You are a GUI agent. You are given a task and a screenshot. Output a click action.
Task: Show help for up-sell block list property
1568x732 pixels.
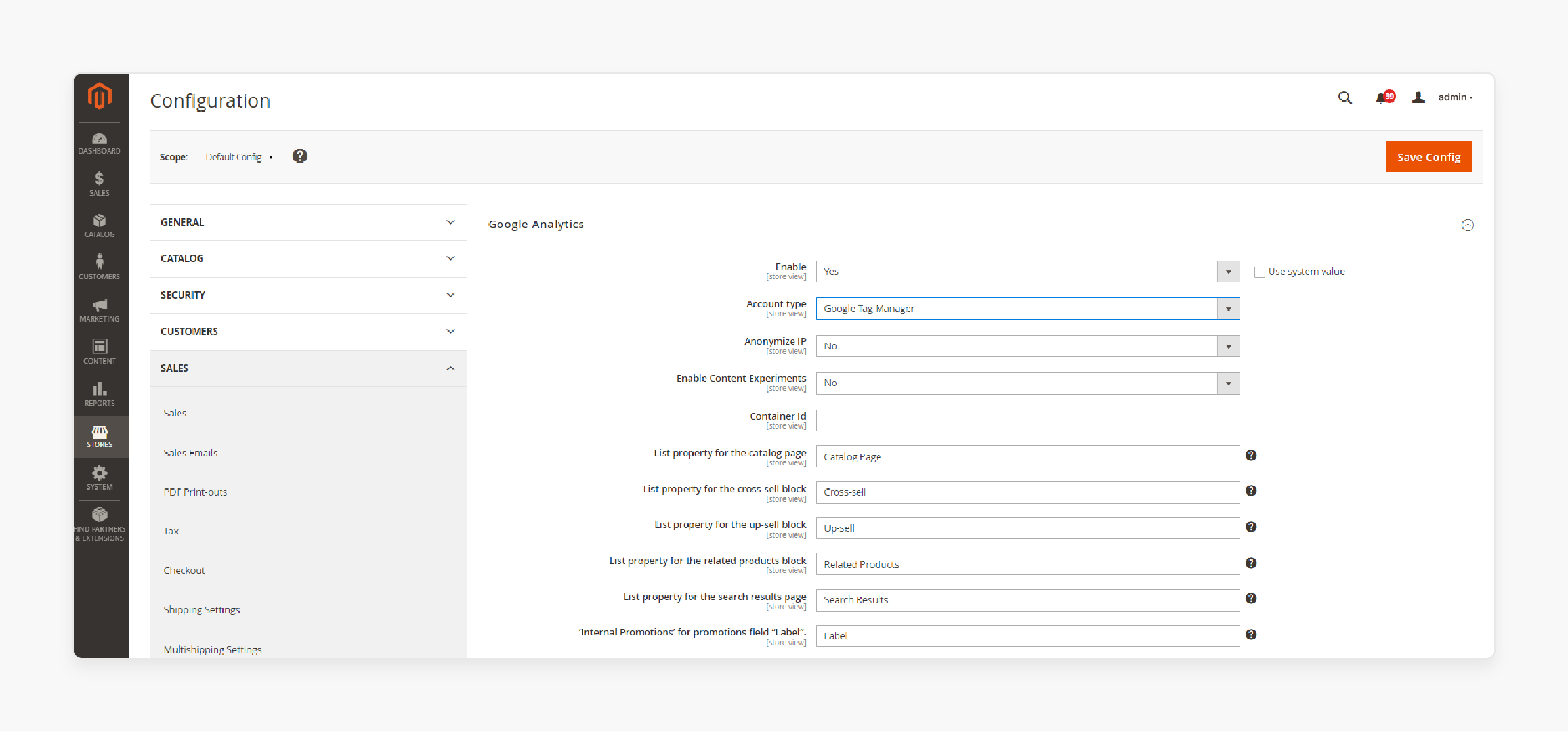point(1251,527)
